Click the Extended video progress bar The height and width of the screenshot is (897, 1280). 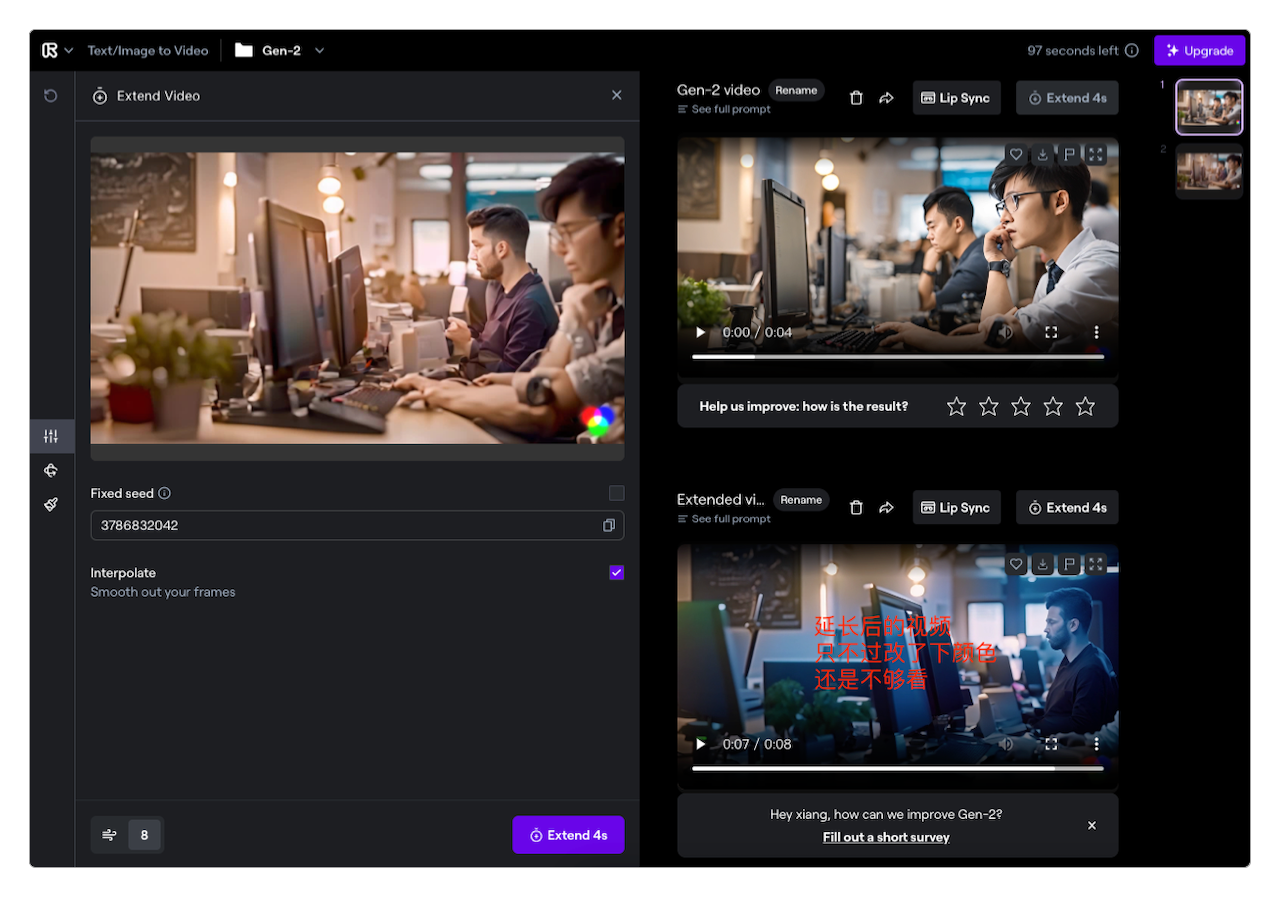click(898, 769)
